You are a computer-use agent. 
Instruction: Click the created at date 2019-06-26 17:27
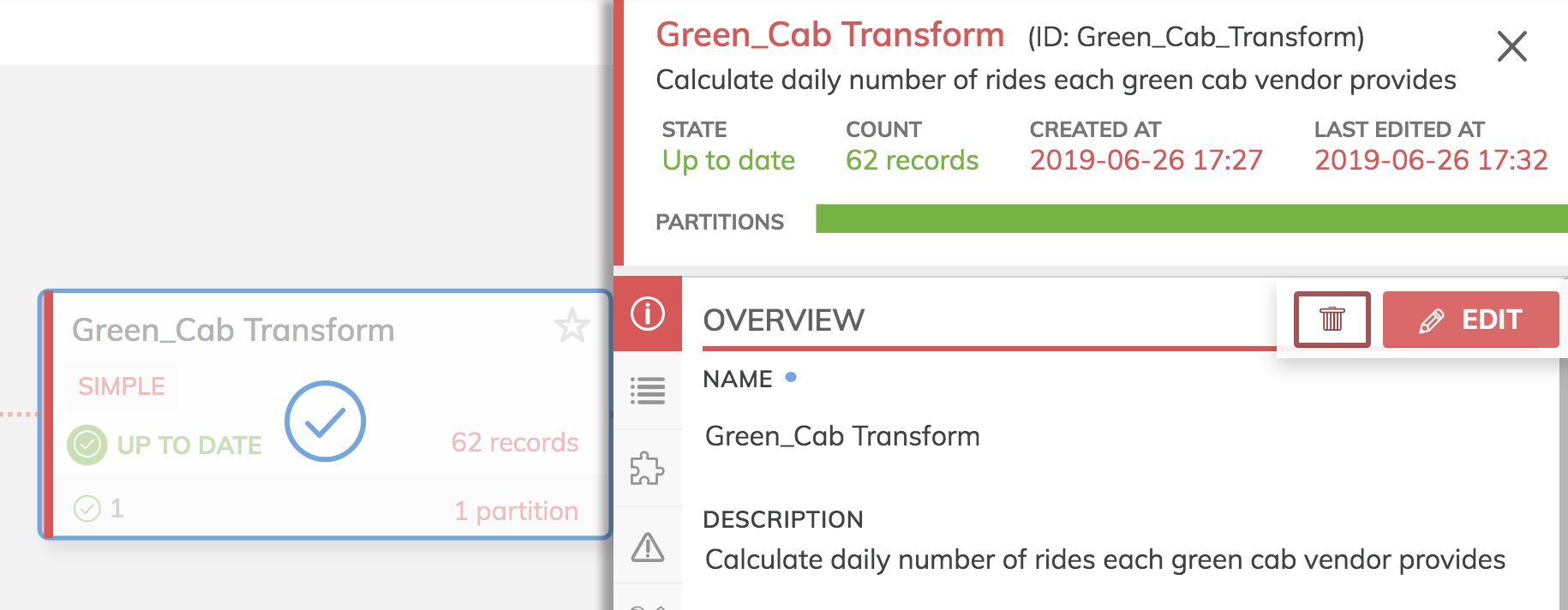(1146, 160)
